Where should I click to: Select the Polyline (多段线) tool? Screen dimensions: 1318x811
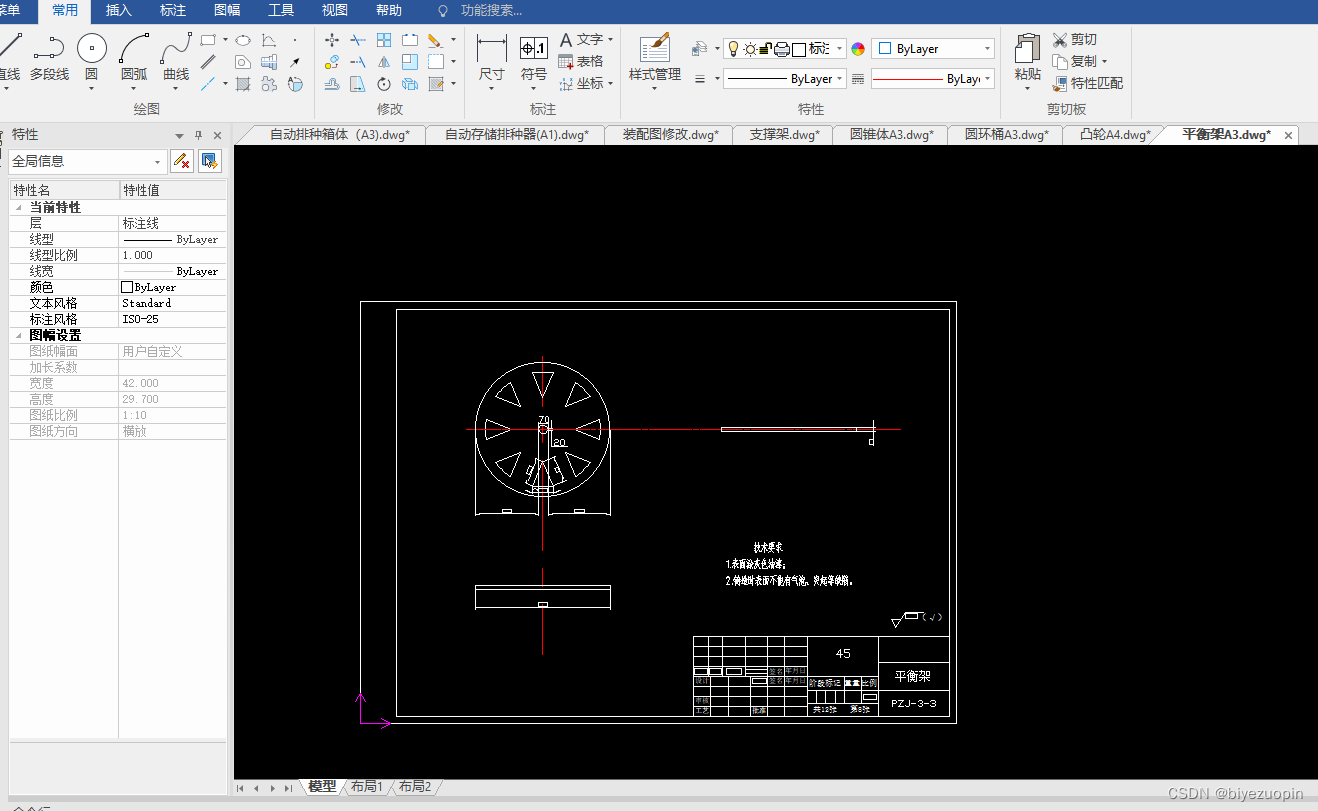tap(49, 57)
